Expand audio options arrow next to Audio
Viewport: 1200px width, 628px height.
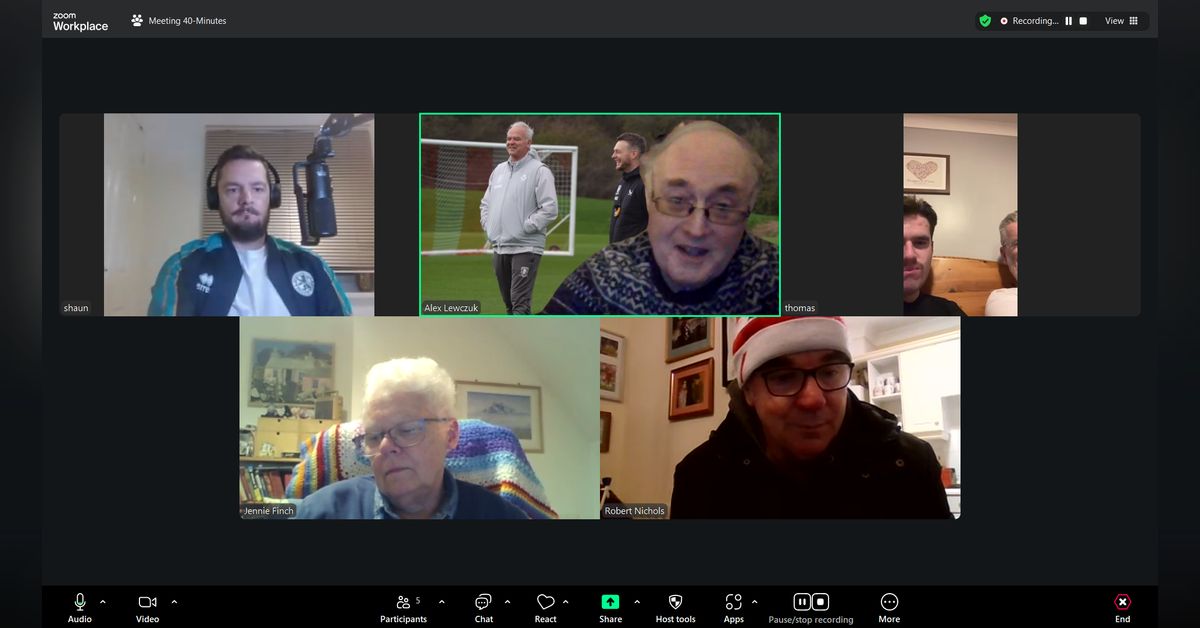103,602
